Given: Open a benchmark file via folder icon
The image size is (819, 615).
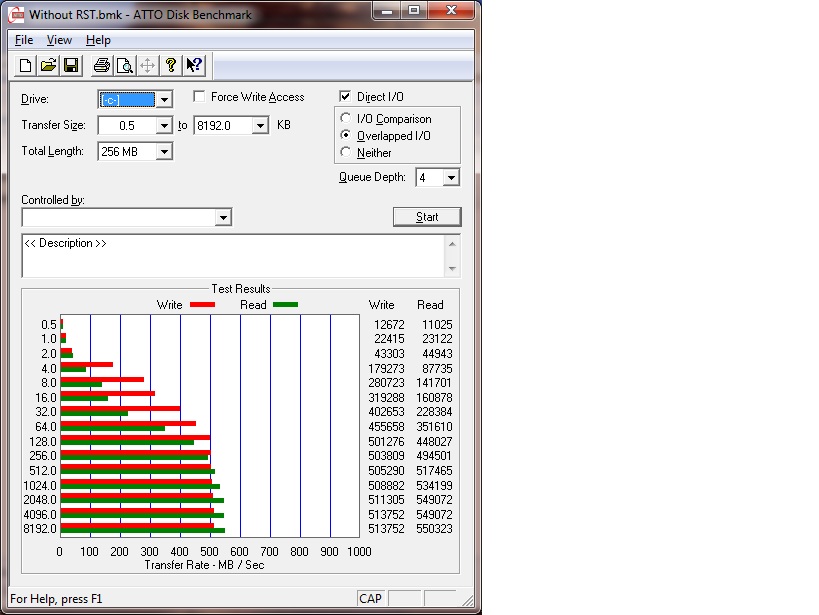Looking at the screenshot, I should (x=48, y=65).
